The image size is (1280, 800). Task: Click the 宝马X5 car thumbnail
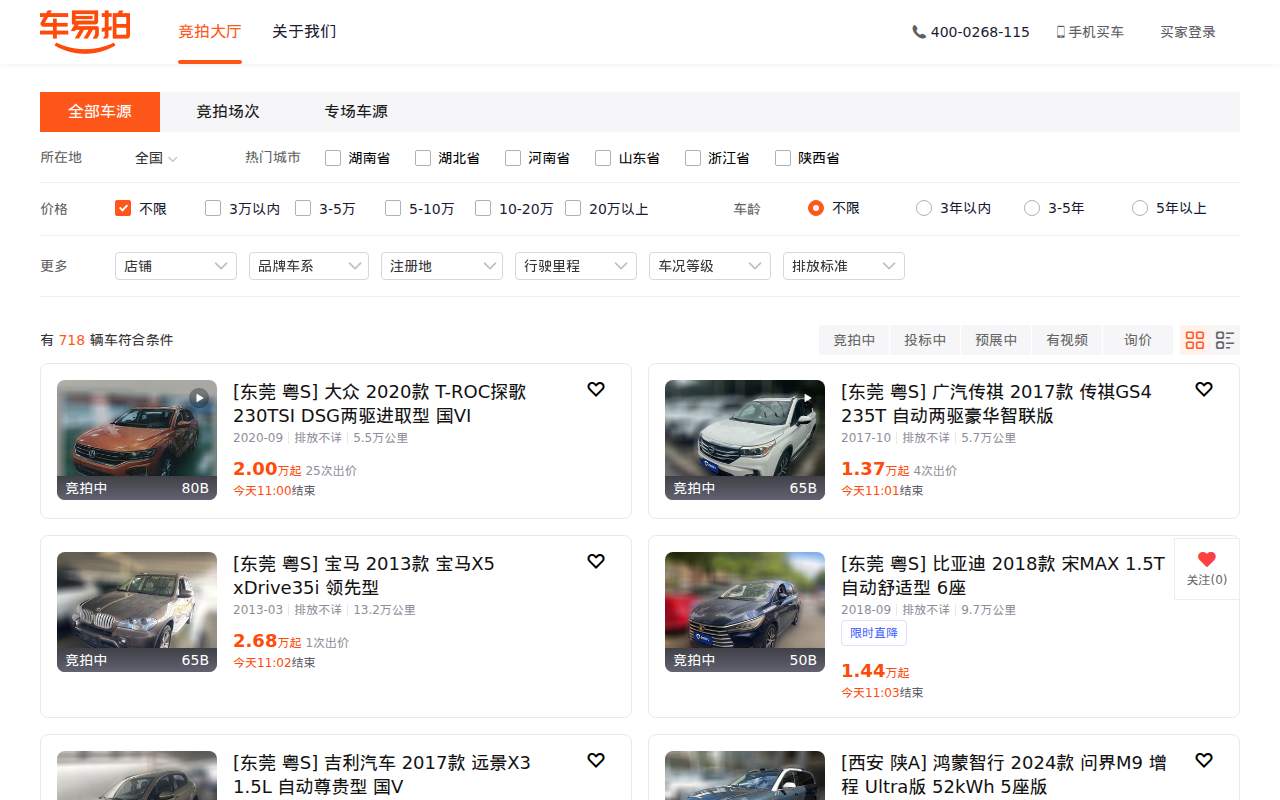137,612
